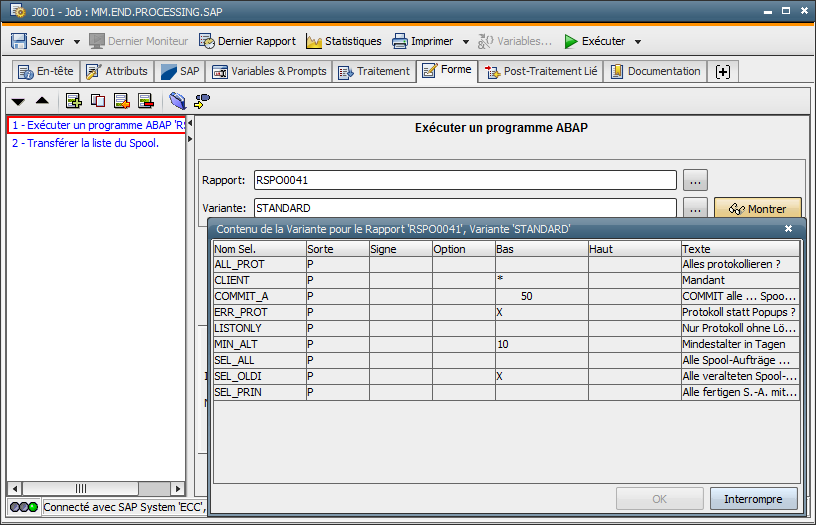Select the LISTONLY cell
The width and height of the screenshot is (816, 525).
[260, 328]
